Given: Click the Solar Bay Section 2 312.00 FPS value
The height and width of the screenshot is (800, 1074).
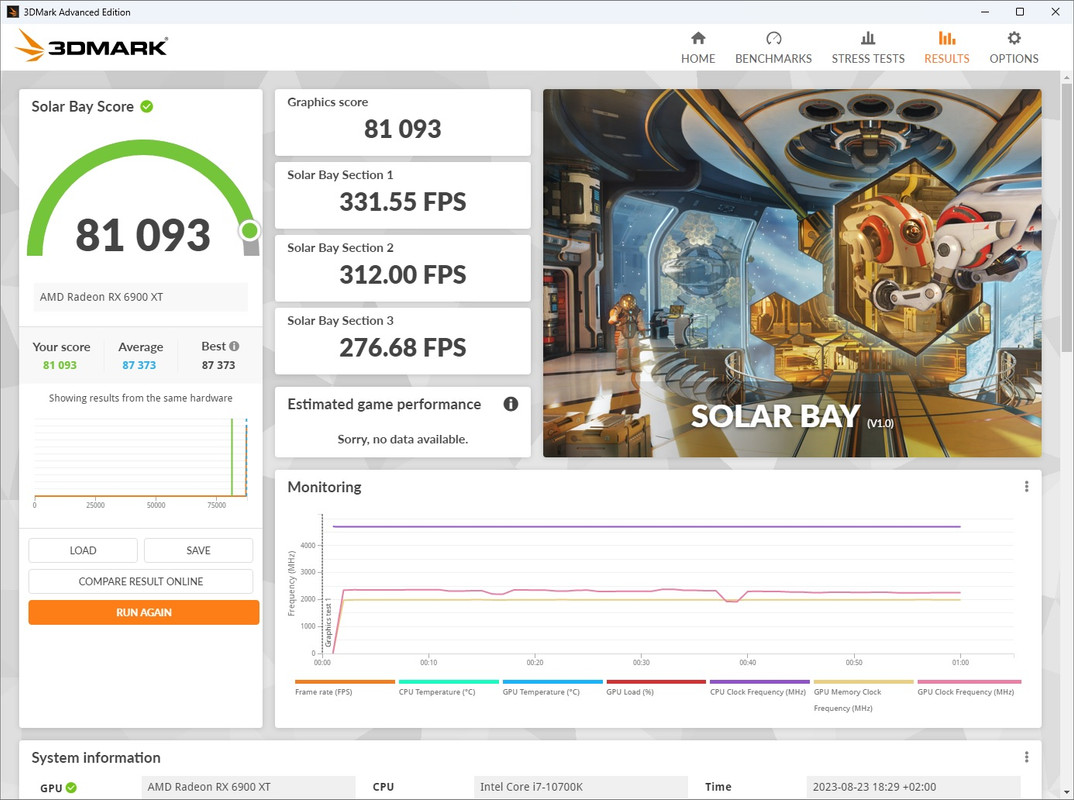Looking at the screenshot, I should [x=403, y=275].
